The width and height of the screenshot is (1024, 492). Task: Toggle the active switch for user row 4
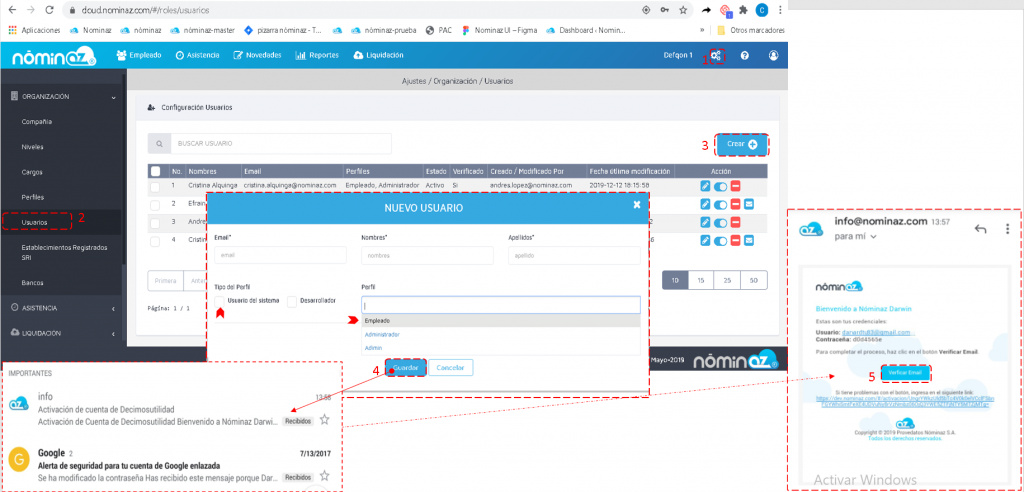click(720, 240)
